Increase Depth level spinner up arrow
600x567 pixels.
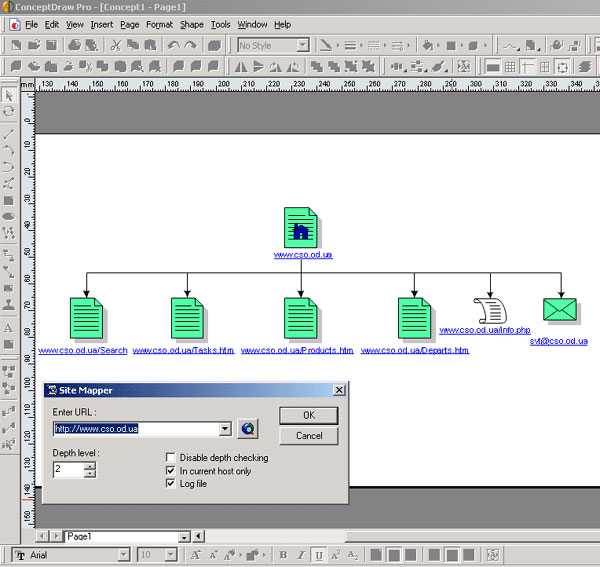pyautogui.click(x=90, y=466)
